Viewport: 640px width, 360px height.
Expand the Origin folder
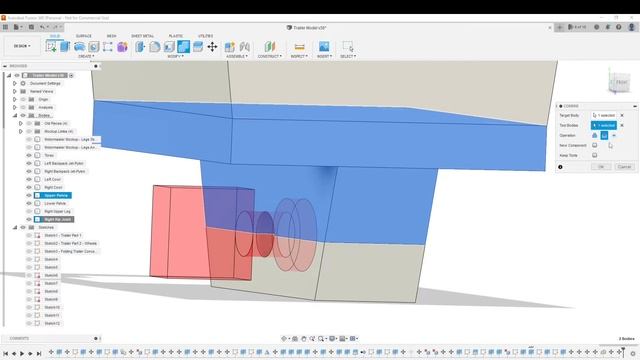tap(15, 99)
